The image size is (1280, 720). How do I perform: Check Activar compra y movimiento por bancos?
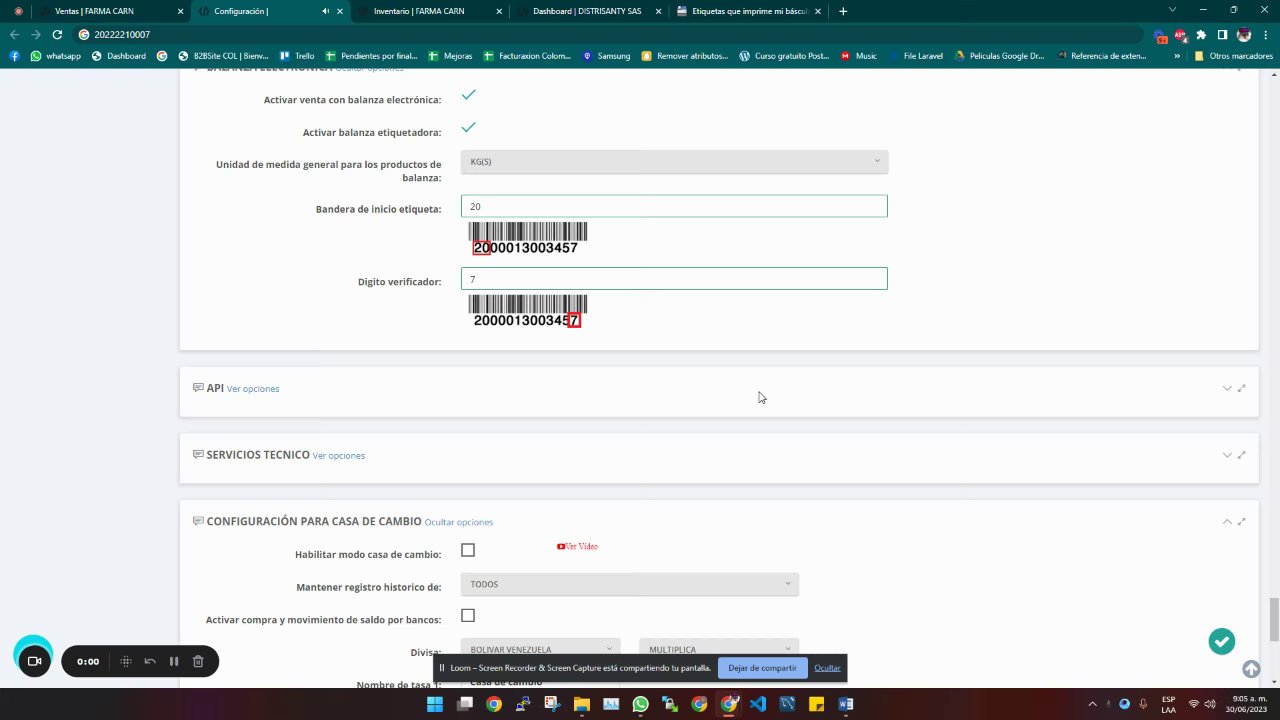[468, 616]
